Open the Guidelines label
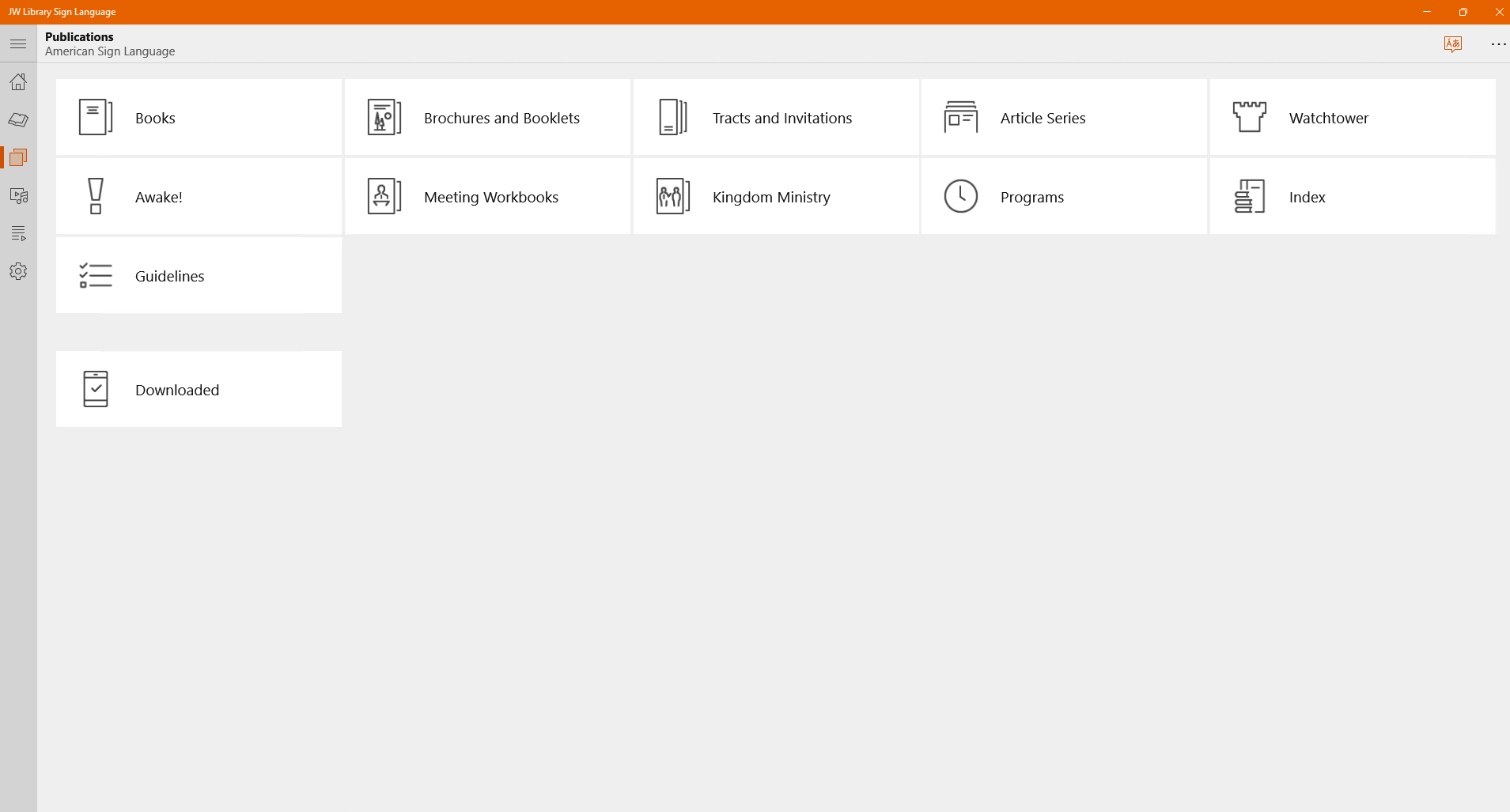Image resolution: width=1510 pixels, height=812 pixels. pos(169,276)
